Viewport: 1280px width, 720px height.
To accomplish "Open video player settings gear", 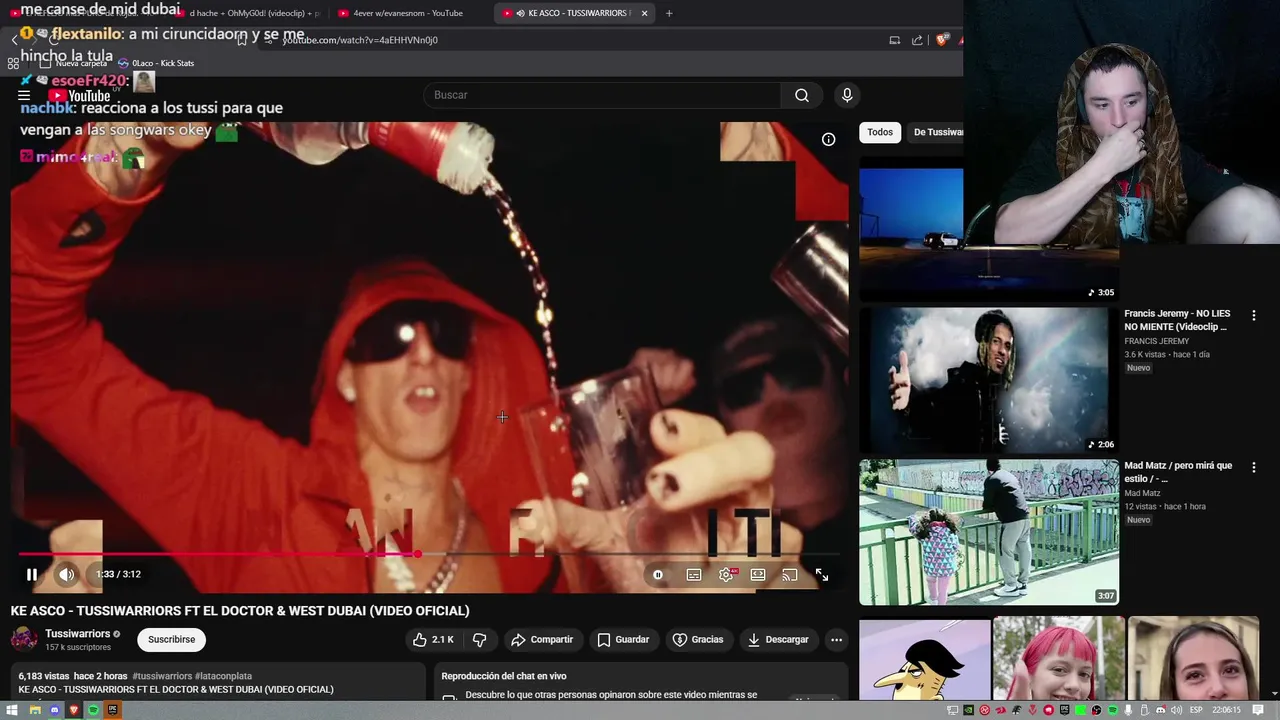I will click(x=726, y=574).
